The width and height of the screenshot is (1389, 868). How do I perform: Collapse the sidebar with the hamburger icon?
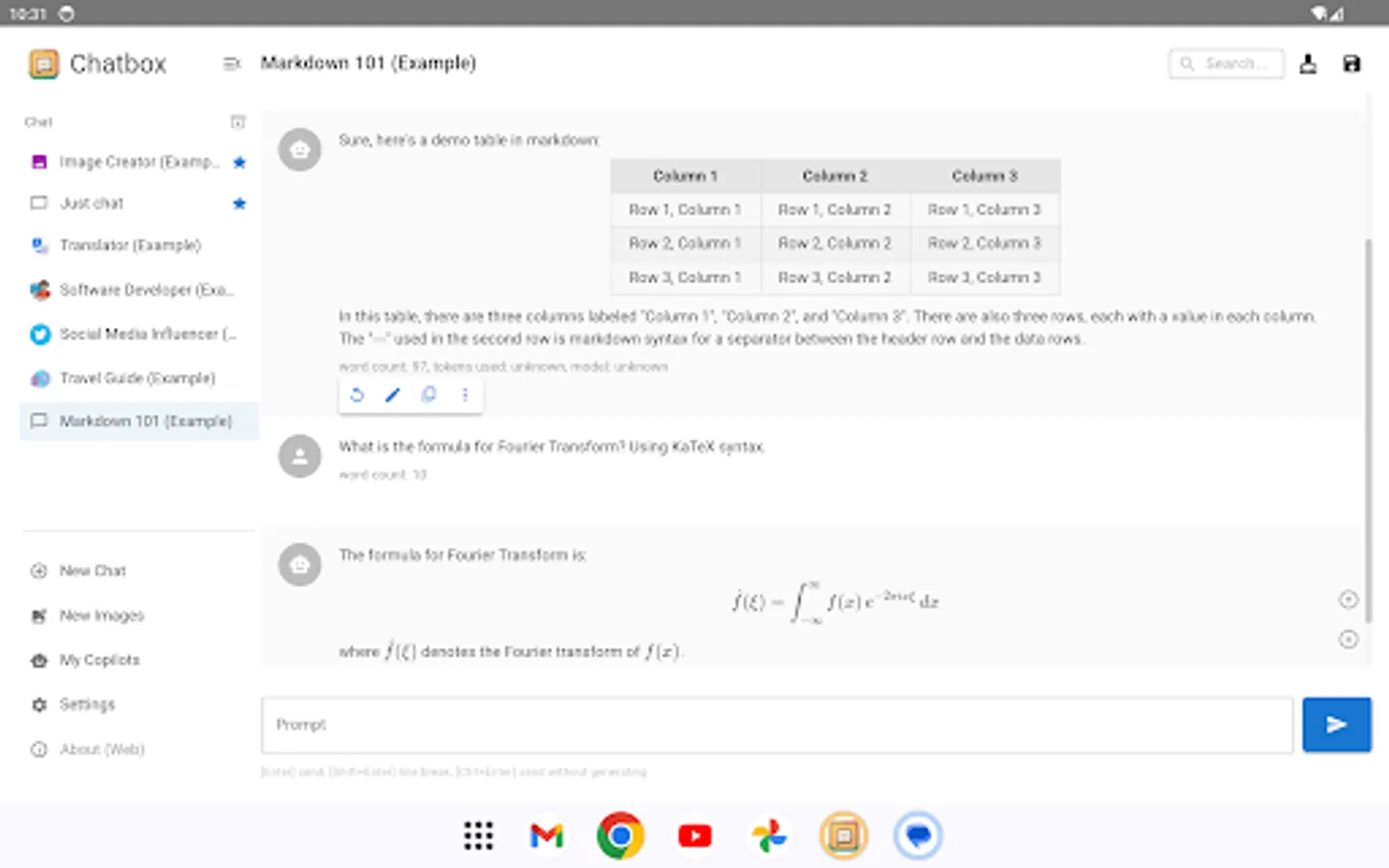pyautogui.click(x=231, y=64)
